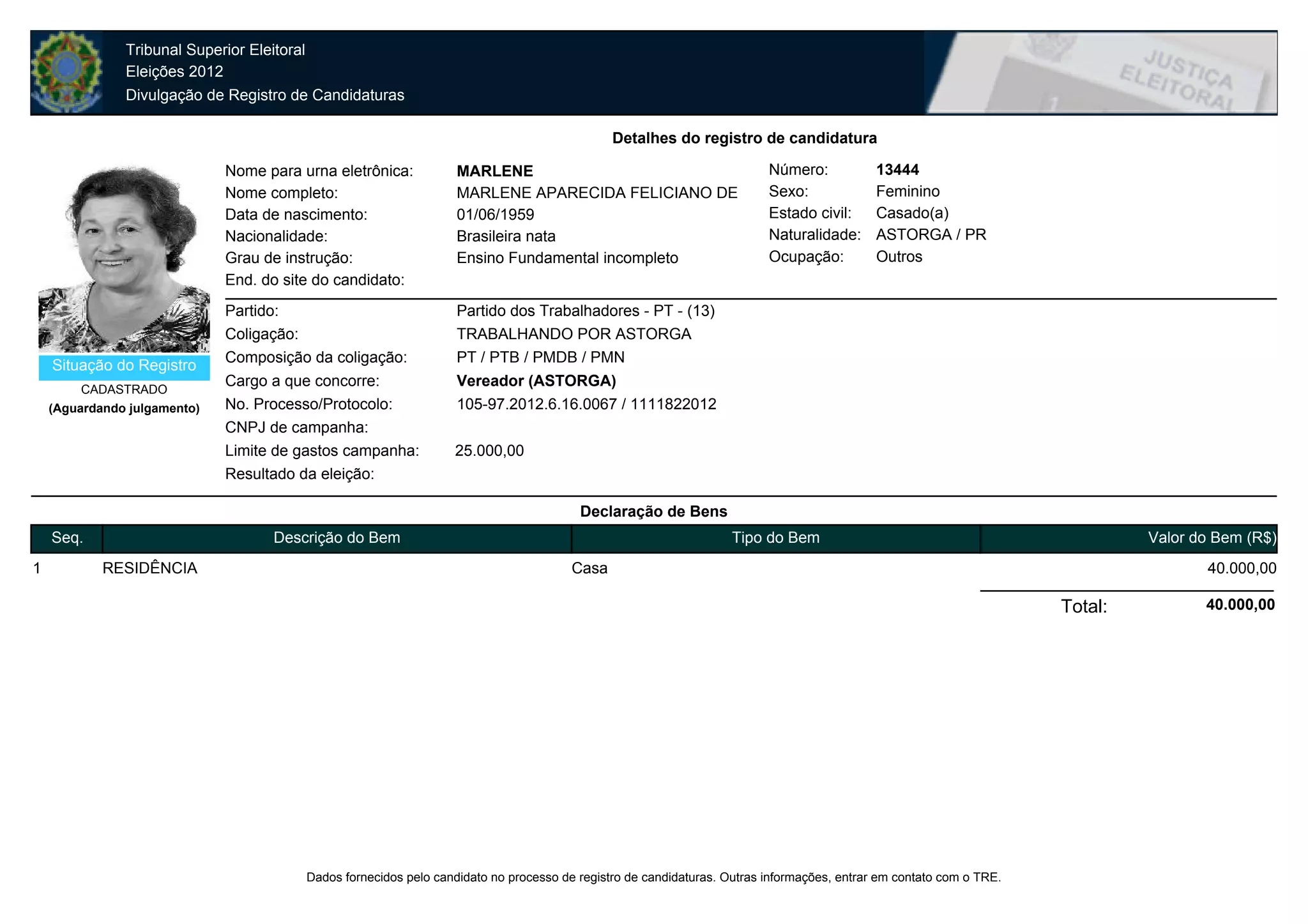Click the Tipo do Bem column header
Image resolution: width=1308 pixels, height=924 pixels.
click(x=775, y=538)
